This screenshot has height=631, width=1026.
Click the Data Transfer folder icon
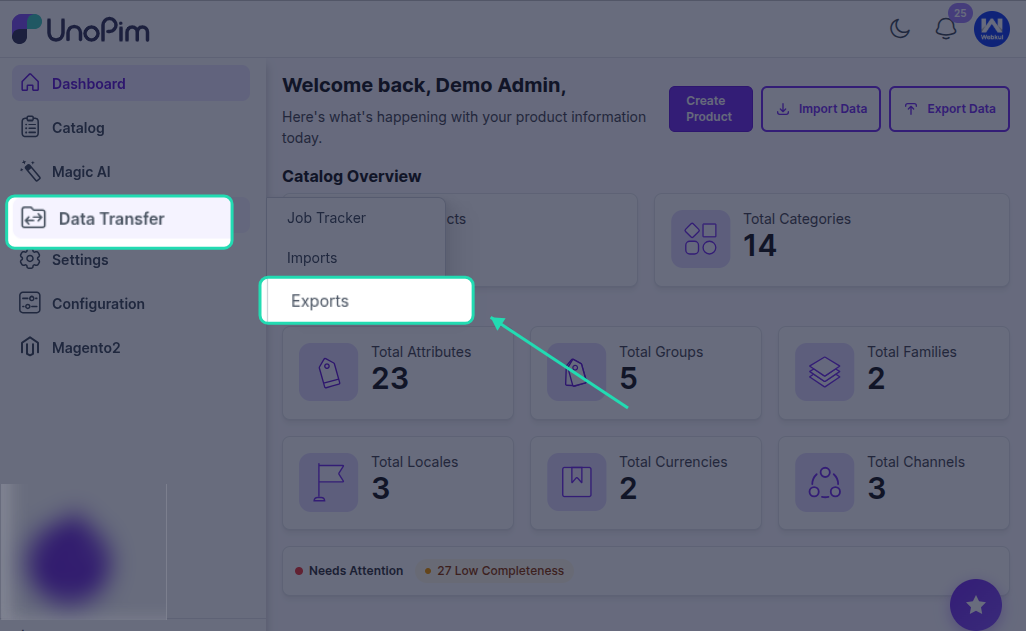click(33, 218)
